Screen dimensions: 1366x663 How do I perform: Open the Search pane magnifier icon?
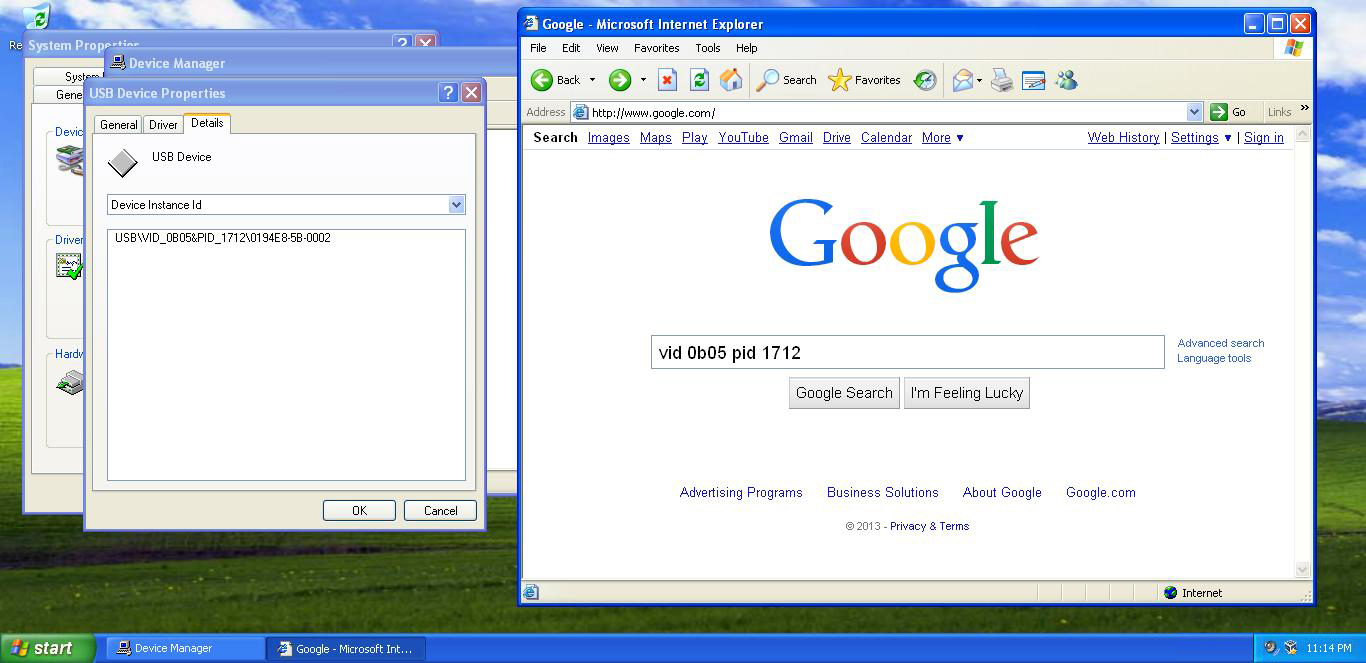(767, 80)
